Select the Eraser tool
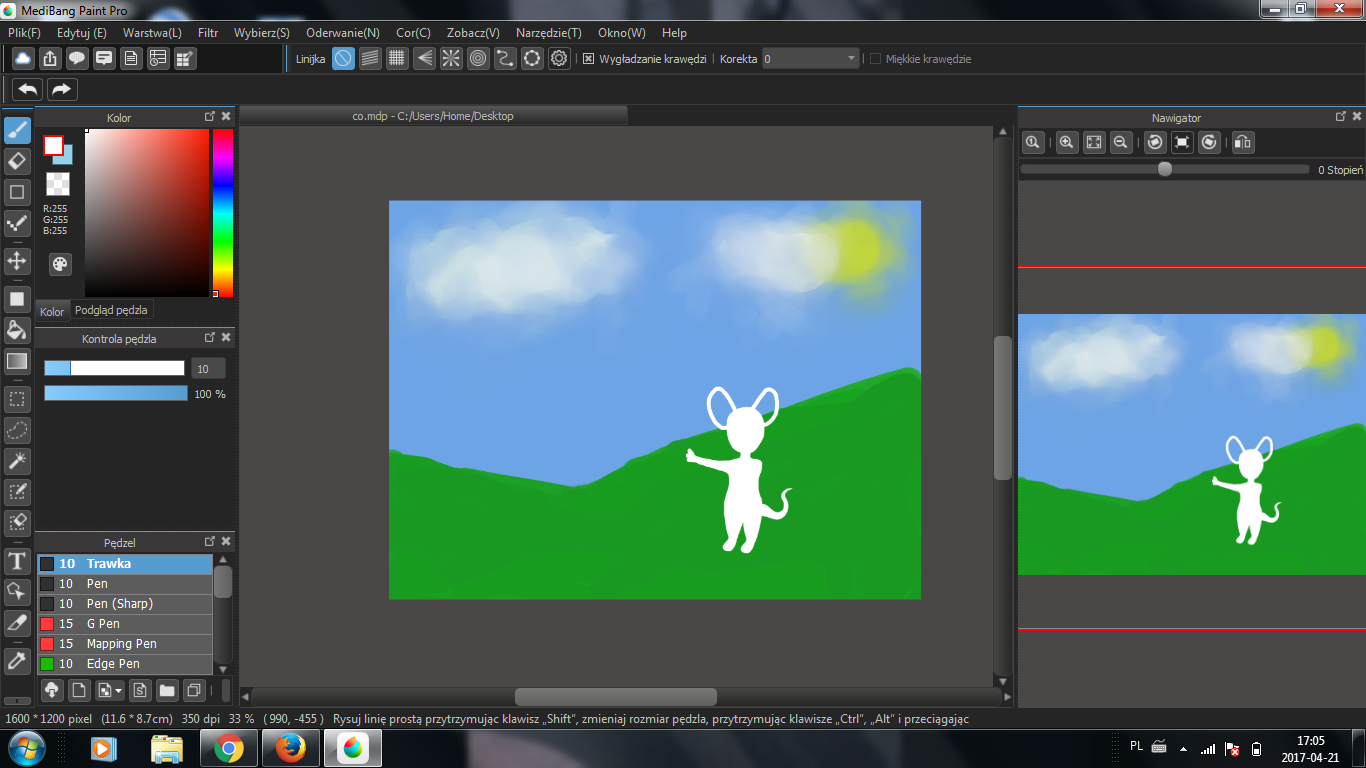The width and height of the screenshot is (1366, 768). [x=17, y=161]
